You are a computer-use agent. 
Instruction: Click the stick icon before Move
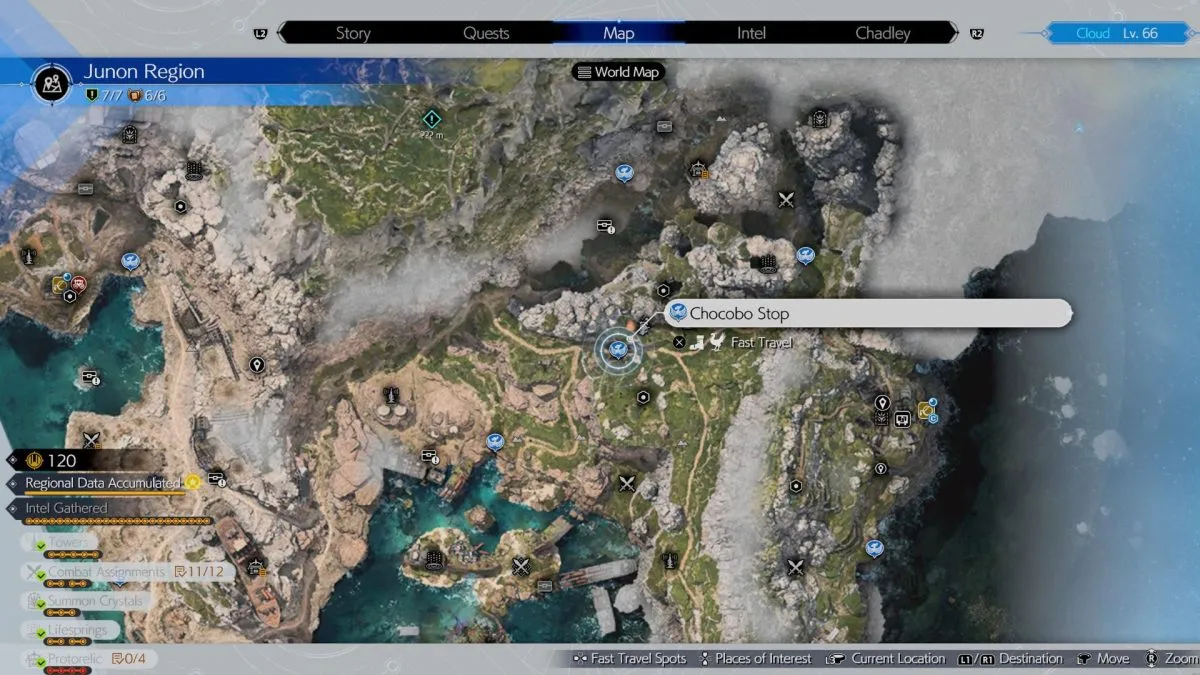point(1082,659)
